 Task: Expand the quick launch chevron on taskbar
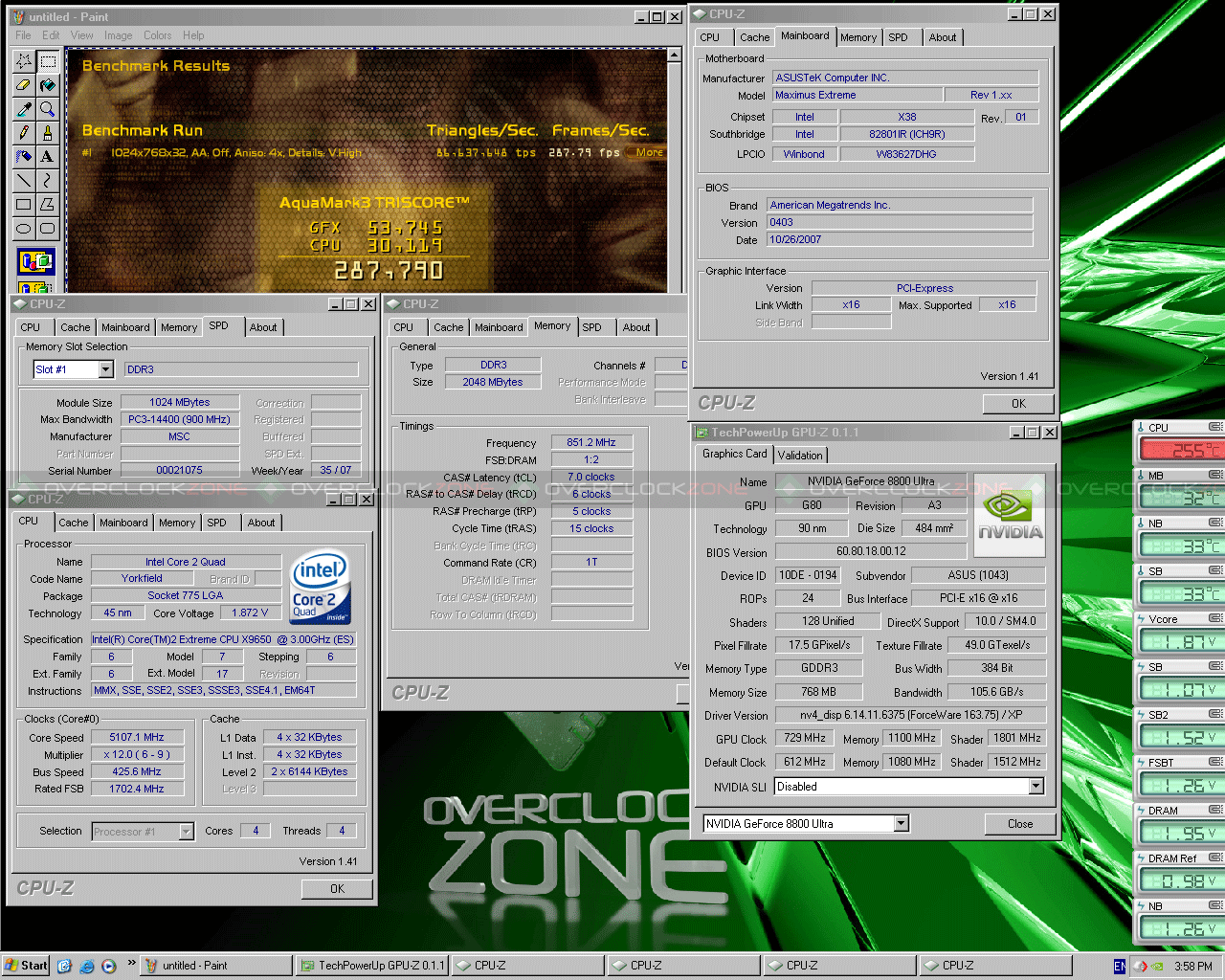[x=131, y=963]
